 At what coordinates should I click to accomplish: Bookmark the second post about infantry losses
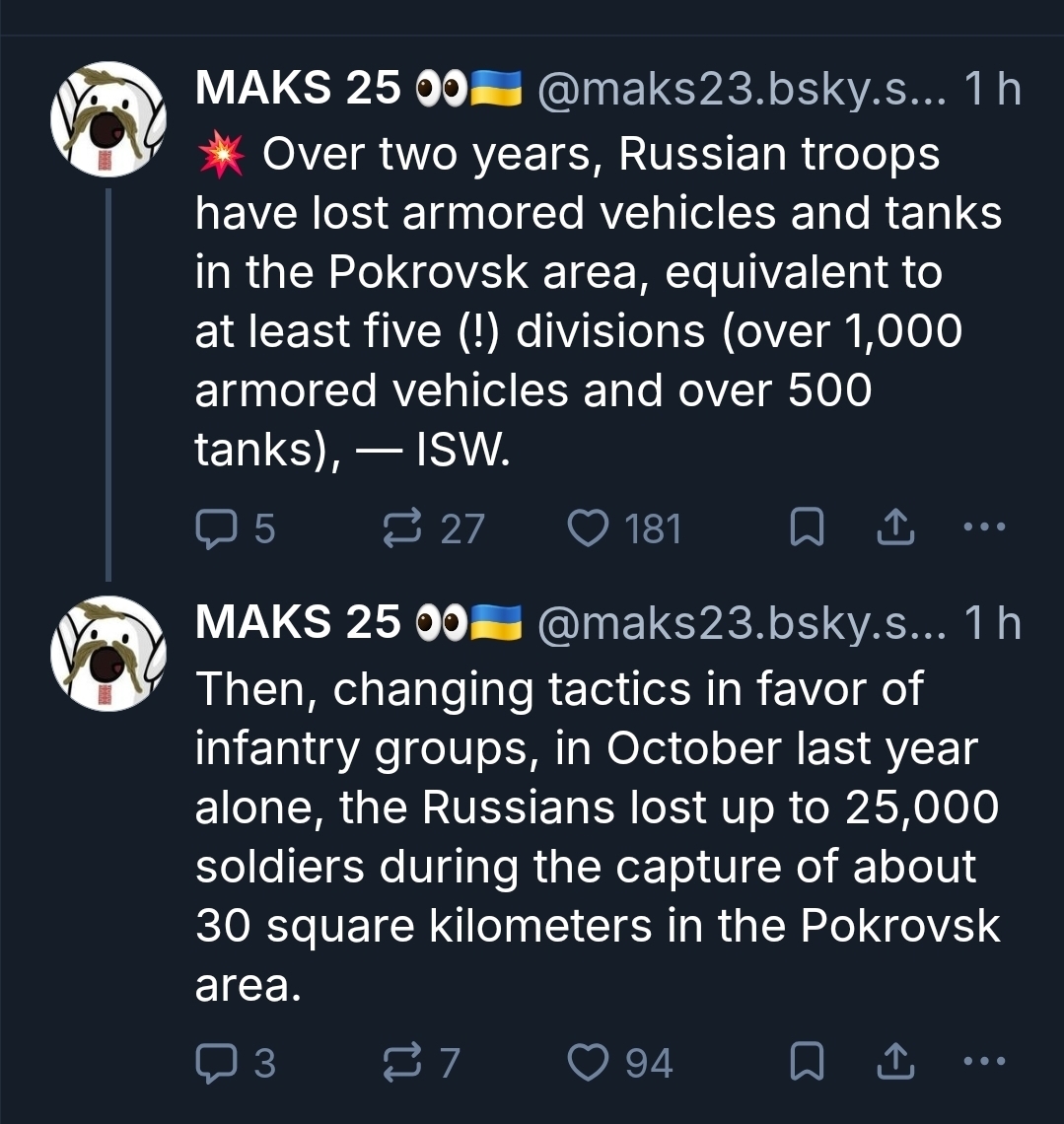[807, 1063]
